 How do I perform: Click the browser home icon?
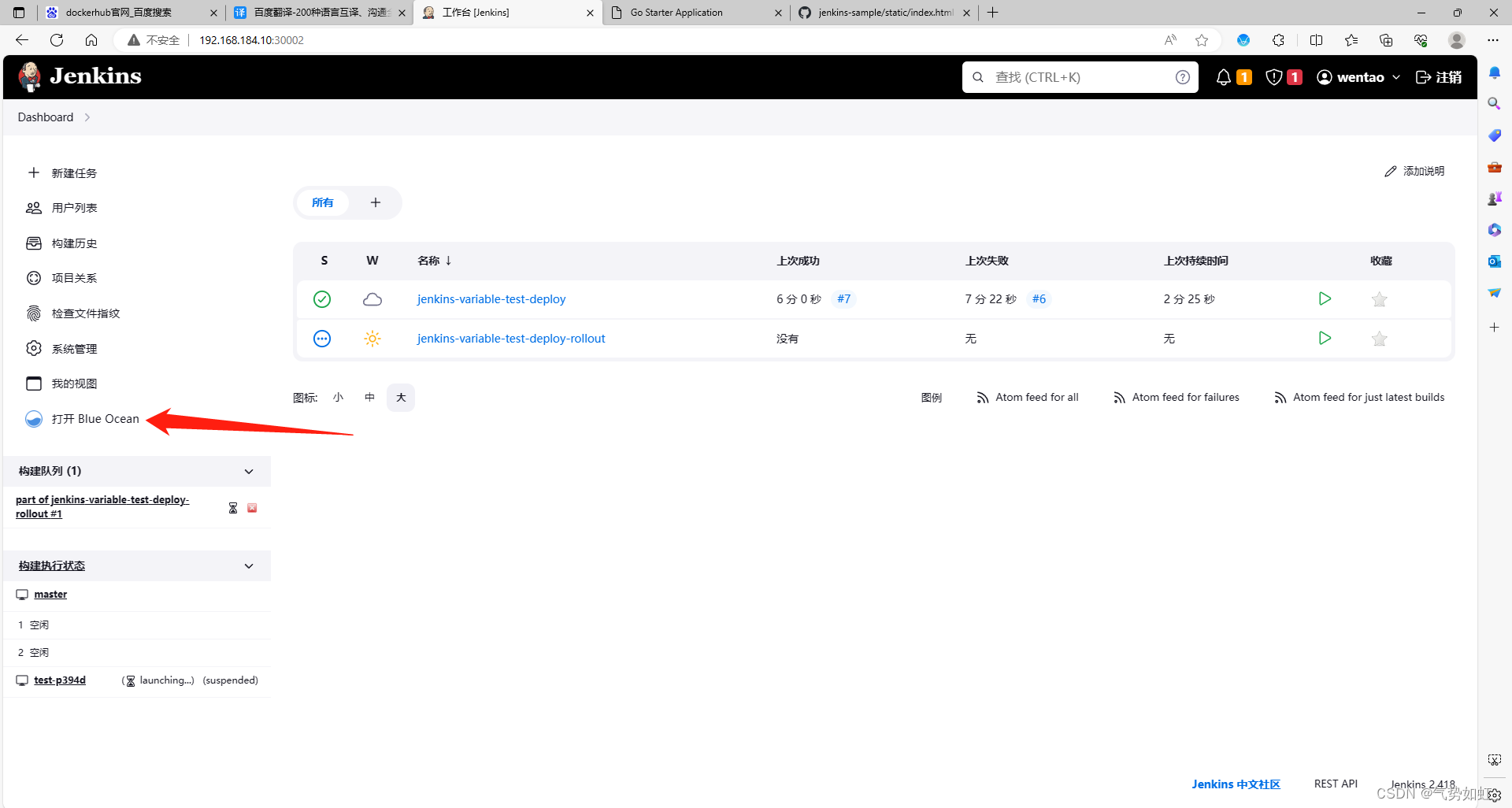(91, 40)
